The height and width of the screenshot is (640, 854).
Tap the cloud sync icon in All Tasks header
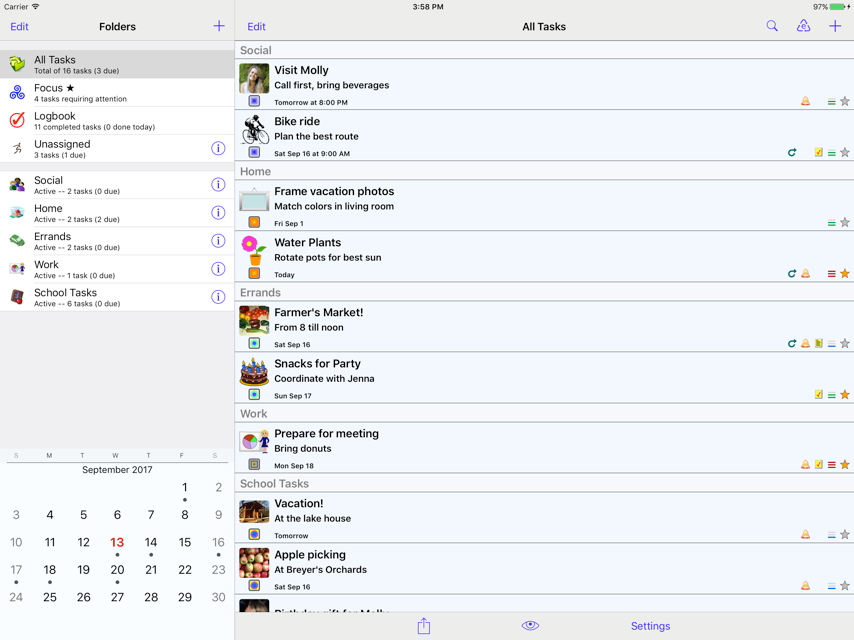803,26
